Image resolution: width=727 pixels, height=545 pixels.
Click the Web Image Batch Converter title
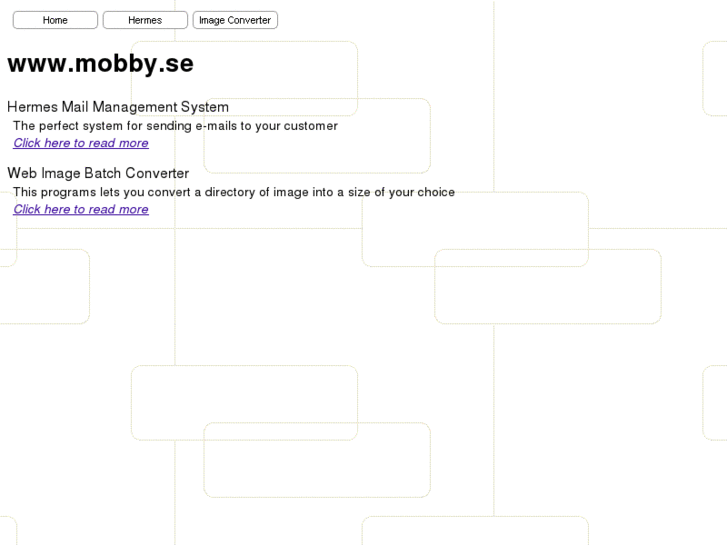click(x=98, y=173)
